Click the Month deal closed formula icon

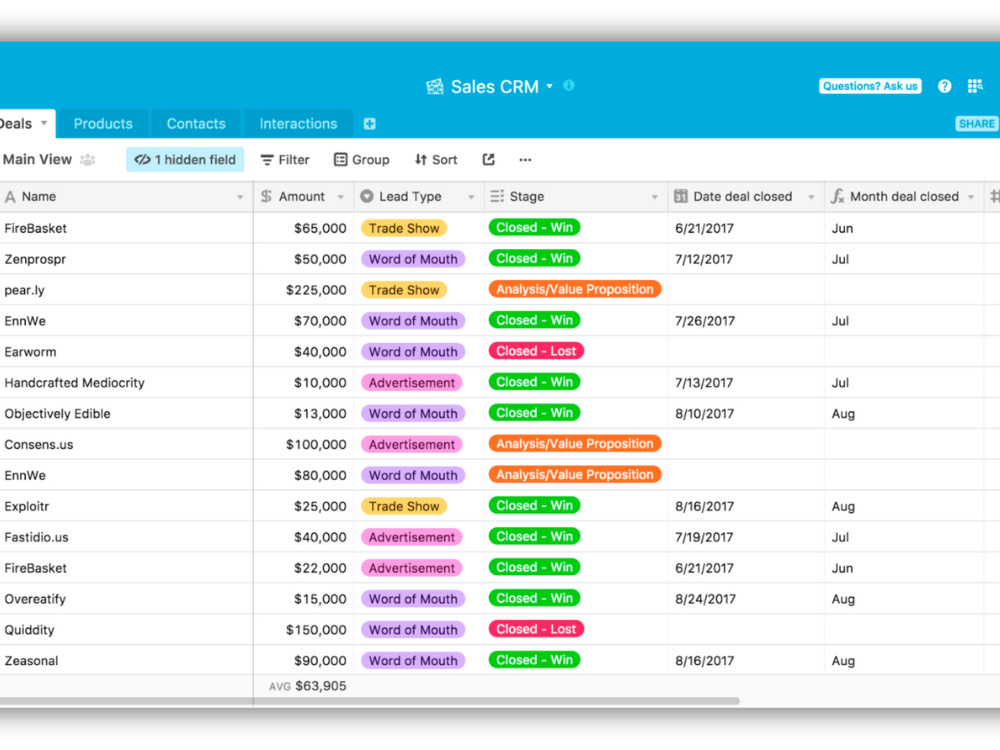(837, 196)
